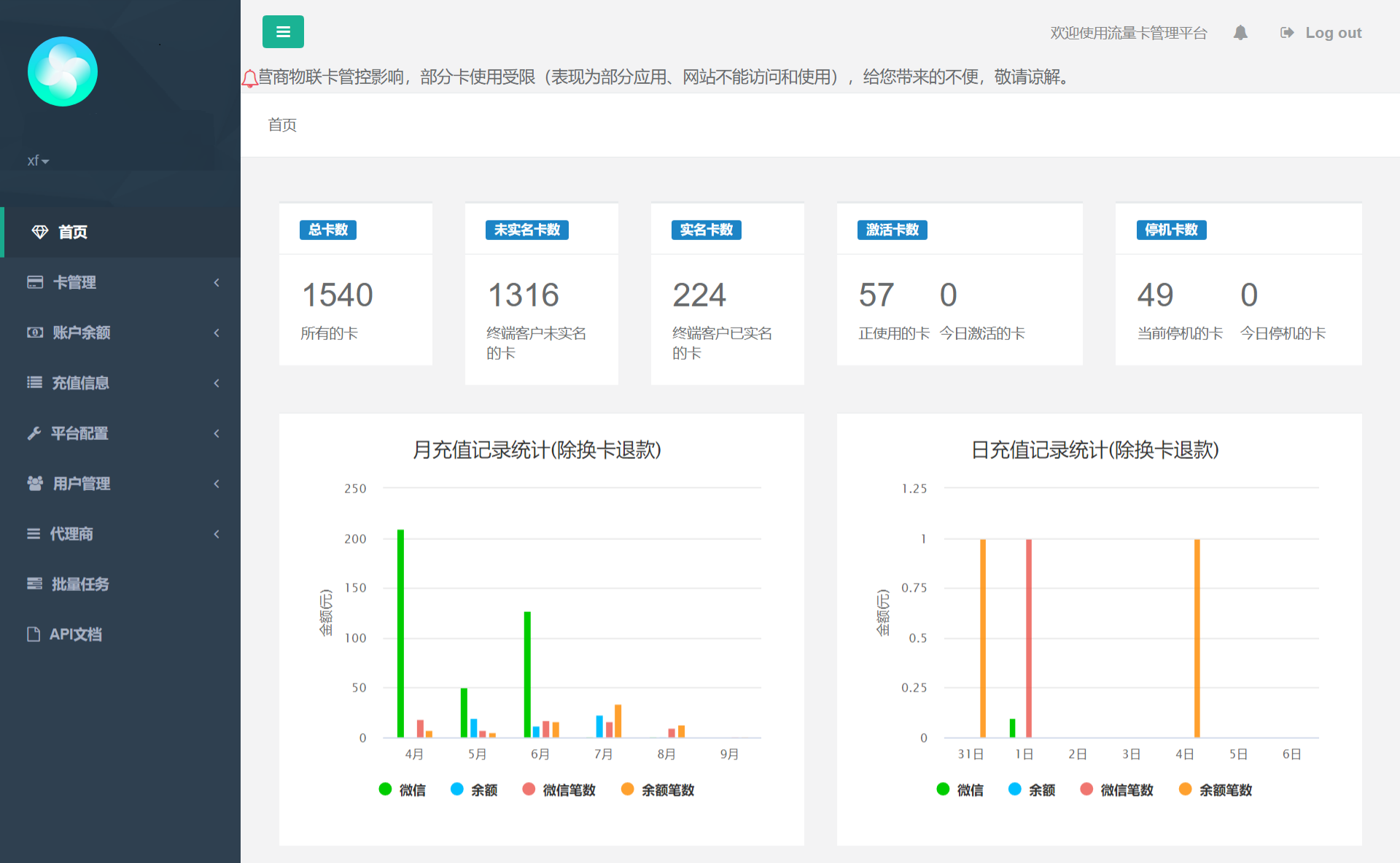This screenshot has height=863, width=1400.
Task: Click the 批量任务 sidebar icon
Action: [35, 584]
